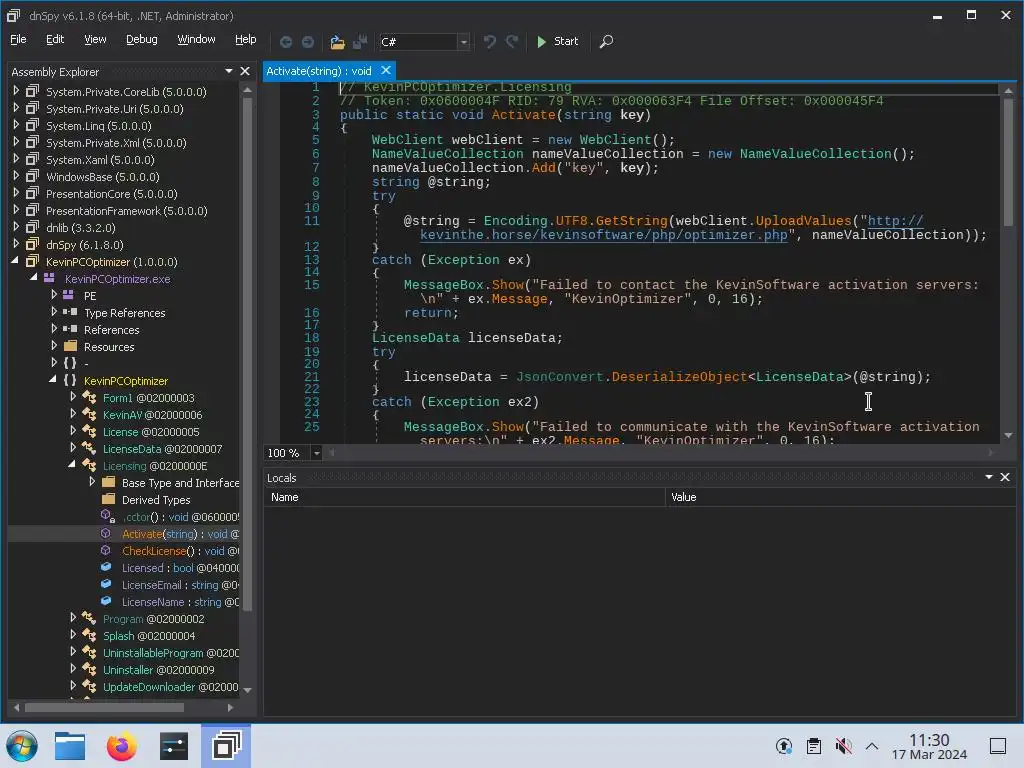Open the Edit menu
1024x768 pixels.
[x=55, y=39]
